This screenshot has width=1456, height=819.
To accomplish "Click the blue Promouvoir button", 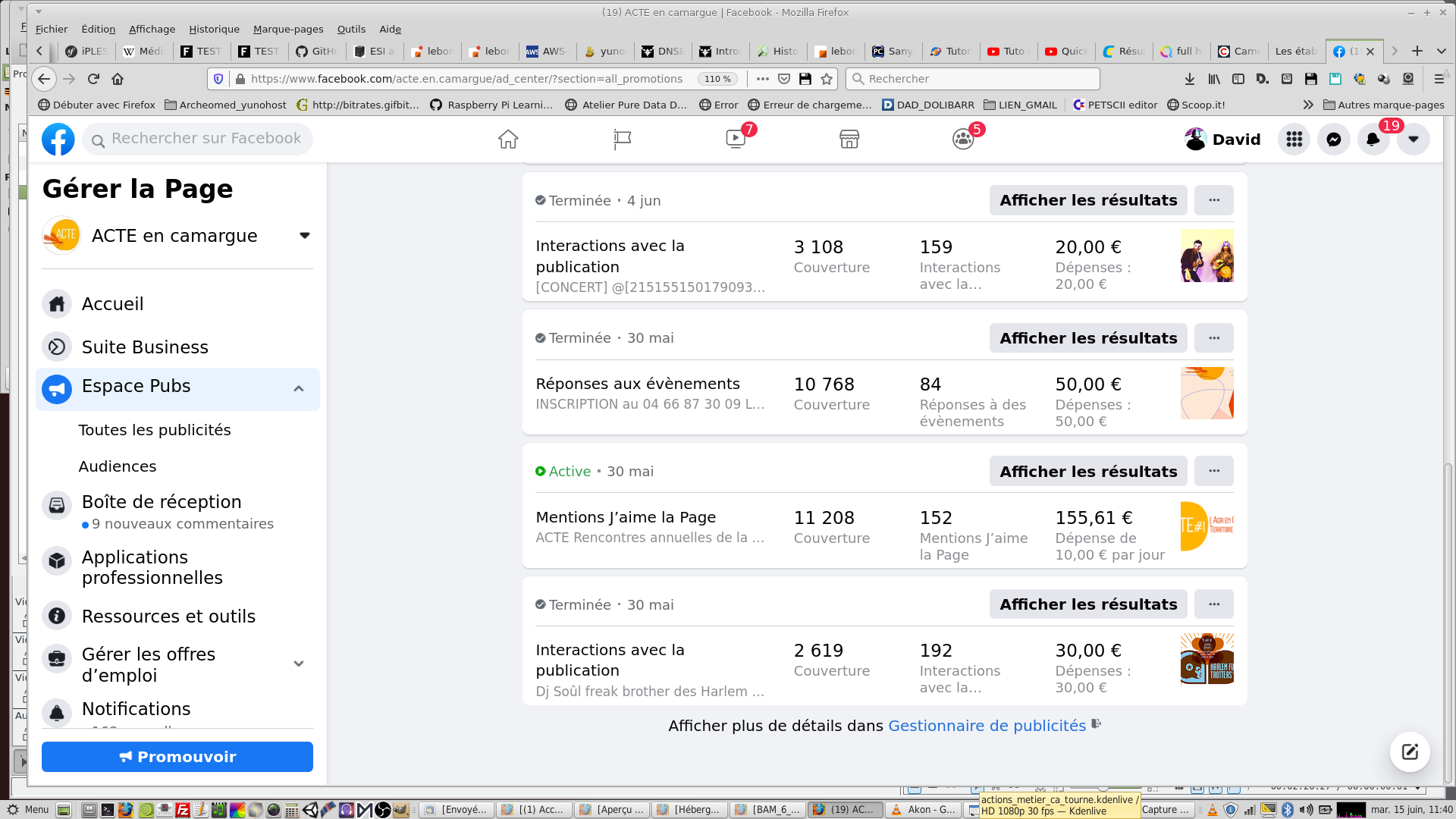I will (177, 757).
